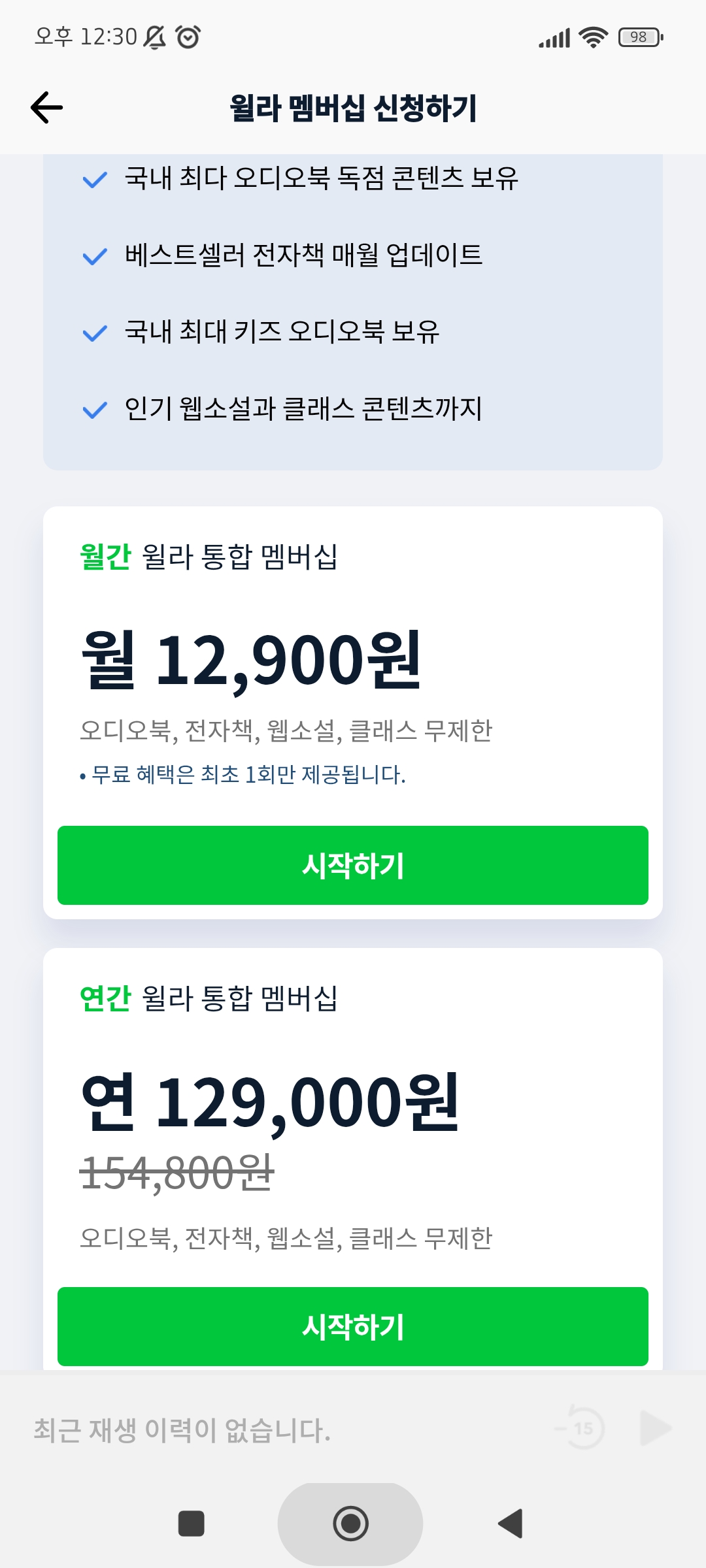
Task: Tap the 최근 재생 이력이 없습니다 mini player bar
Action: [x=183, y=1429]
